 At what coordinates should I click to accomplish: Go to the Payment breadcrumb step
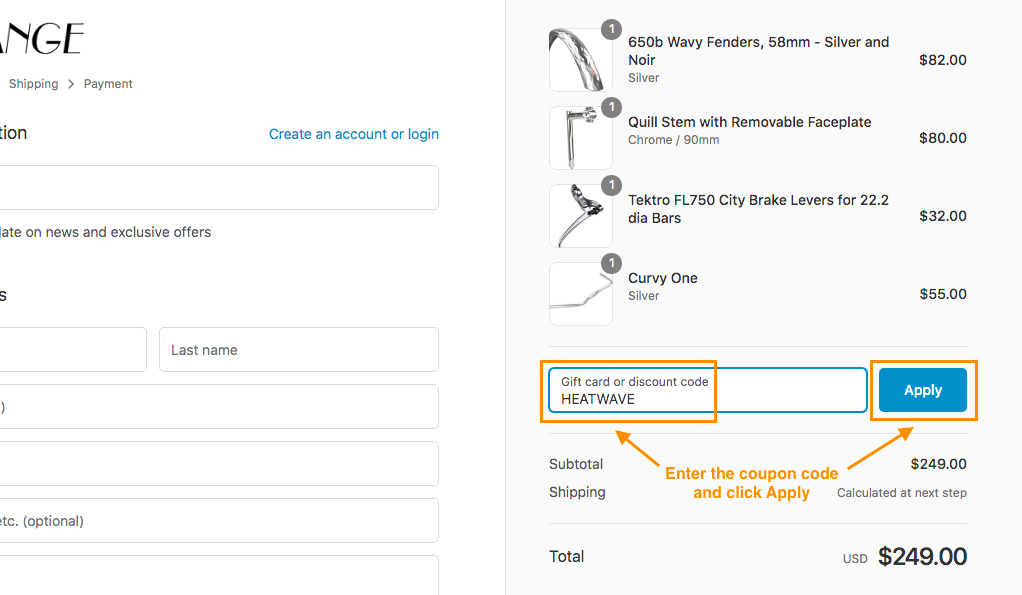coord(108,84)
